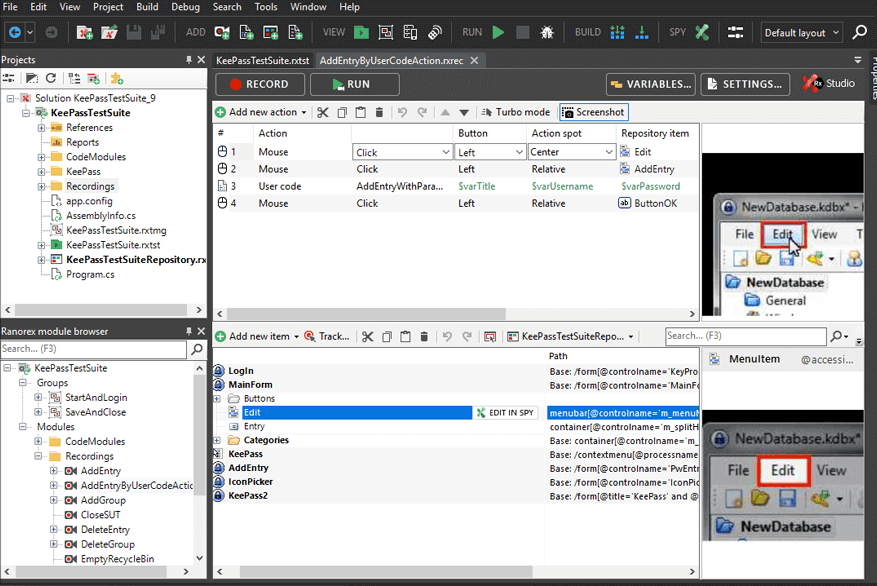
Task: Open the Project menu
Action: click(108, 7)
